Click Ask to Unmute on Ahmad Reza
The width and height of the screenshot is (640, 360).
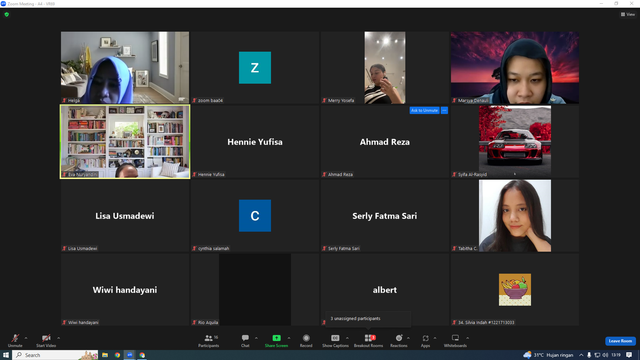coord(424,110)
